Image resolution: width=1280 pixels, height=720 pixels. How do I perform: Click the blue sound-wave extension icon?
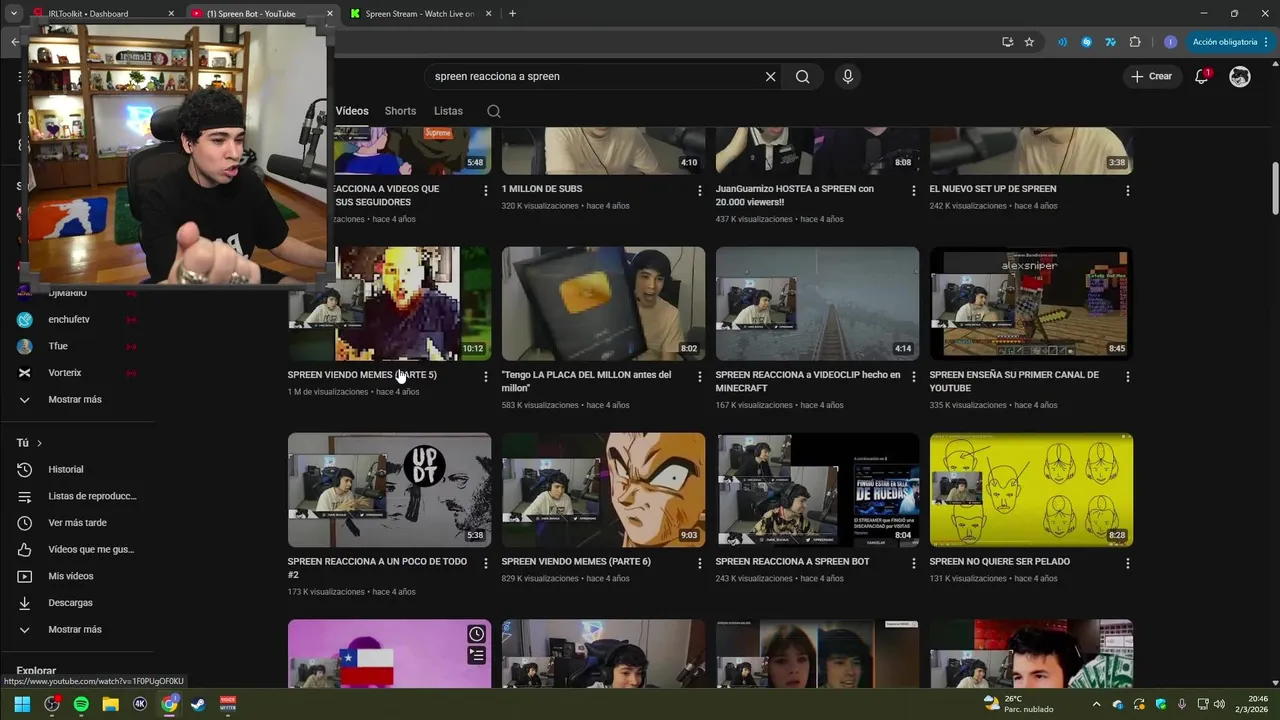[x=1062, y=42]
